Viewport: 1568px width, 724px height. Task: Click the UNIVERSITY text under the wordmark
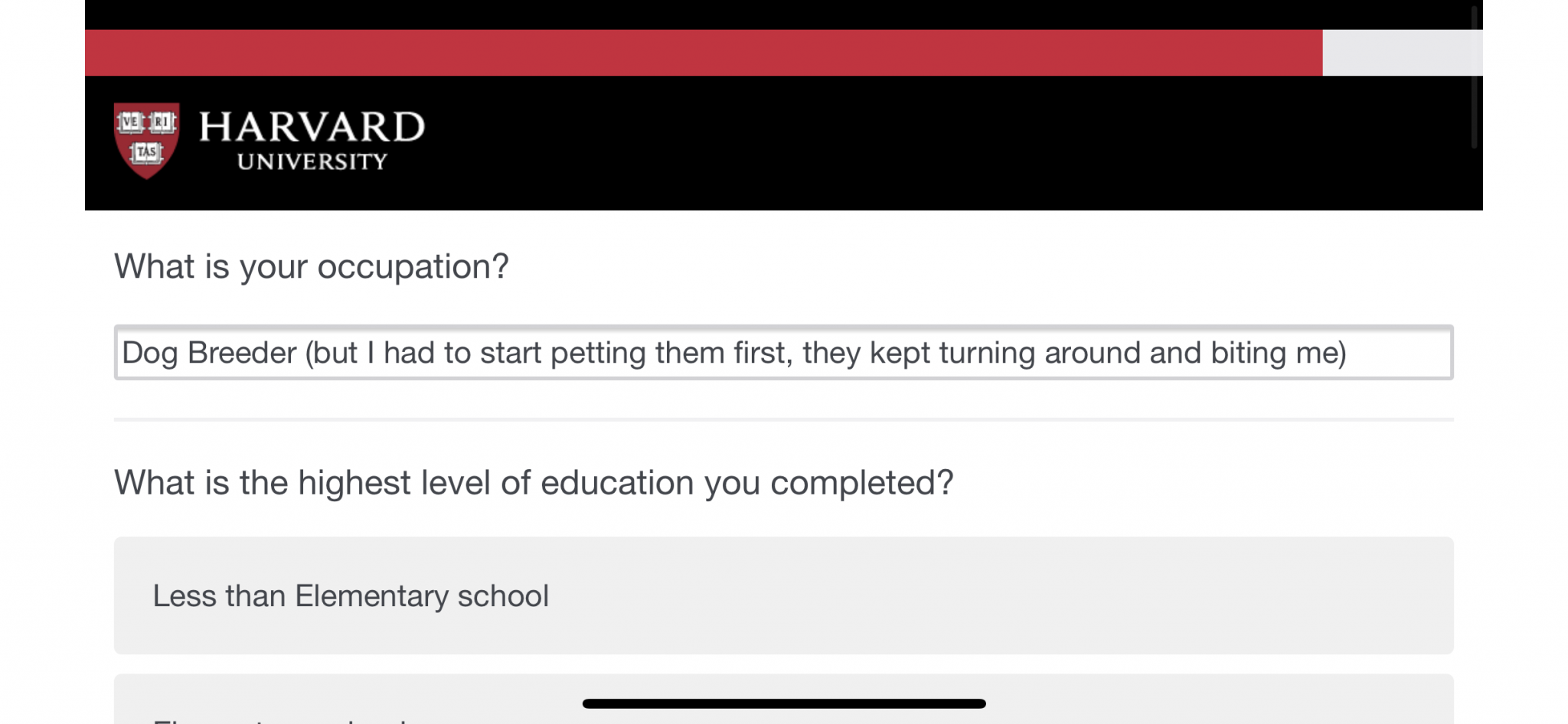[312, 161]
